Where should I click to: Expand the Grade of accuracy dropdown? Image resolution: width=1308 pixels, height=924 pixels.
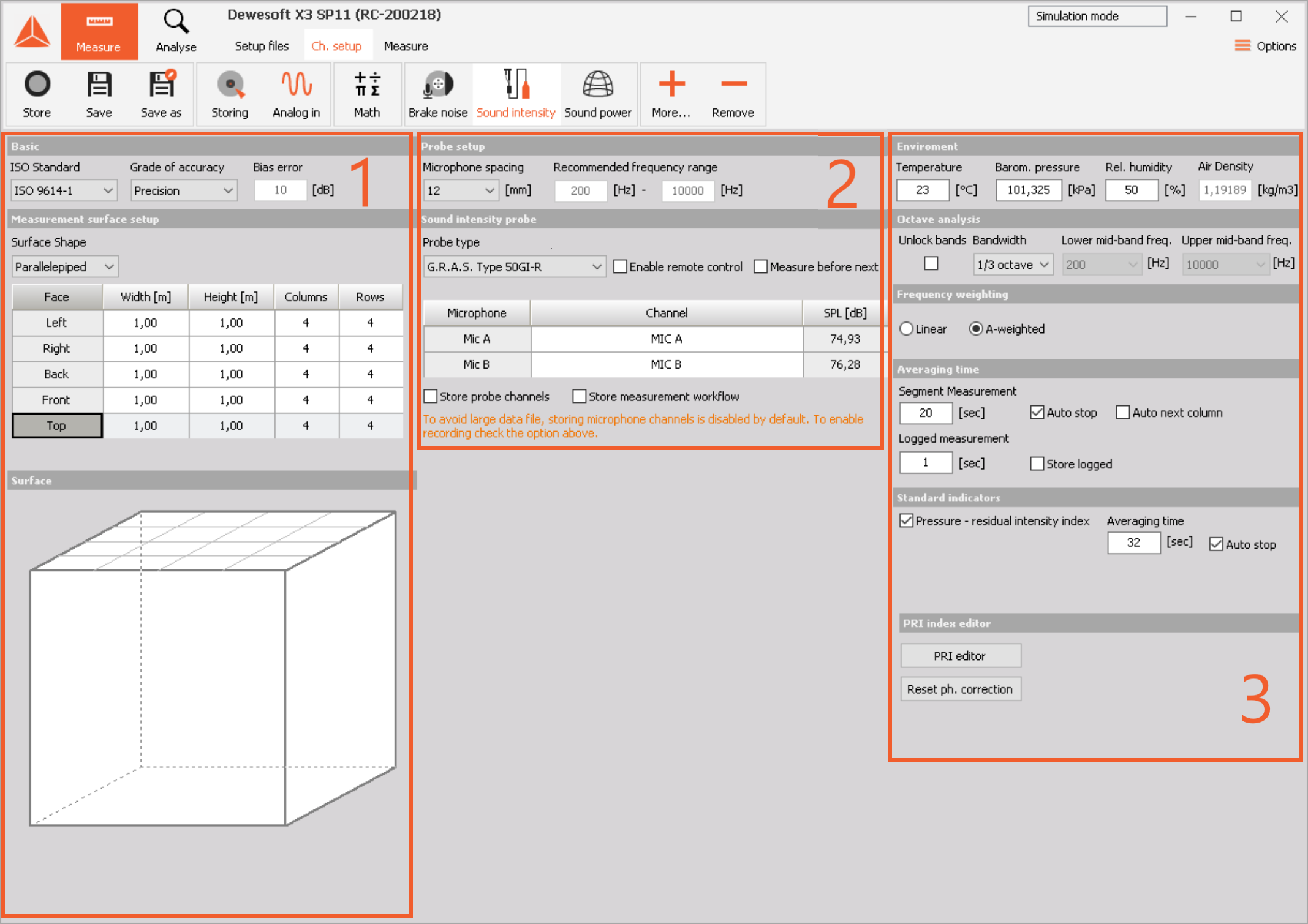tap(184, 190)
